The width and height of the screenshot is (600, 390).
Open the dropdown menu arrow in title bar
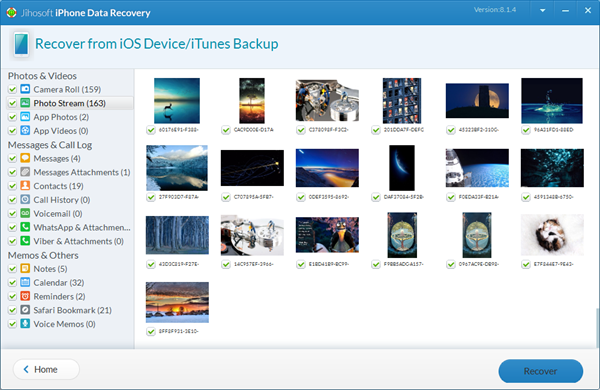pyautogui.click(x=542, y=11)
